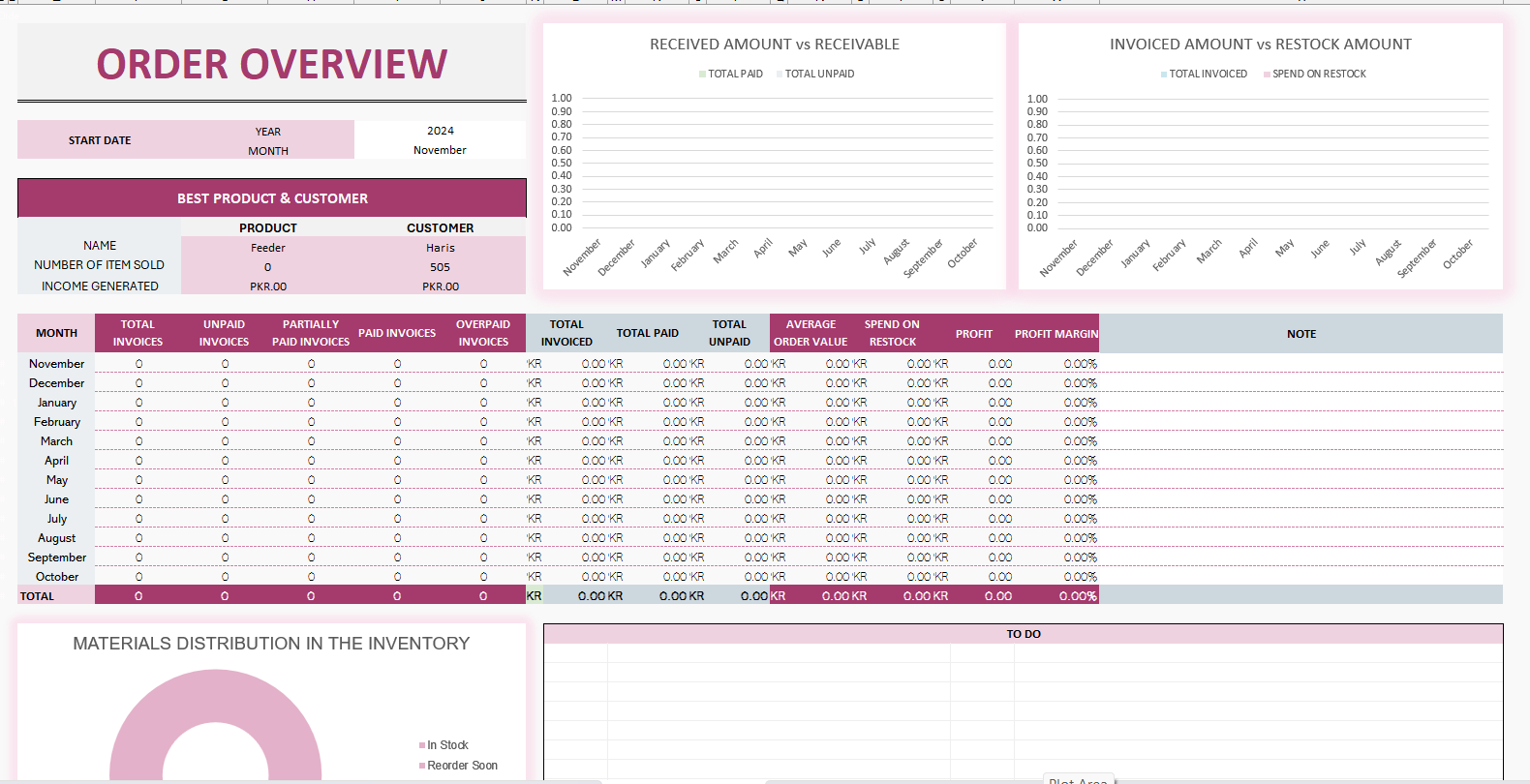The width and height of the screenshot is (1530, 784).
Task: Click the note cell in the November row
Action: click(x=1301, y=364)
